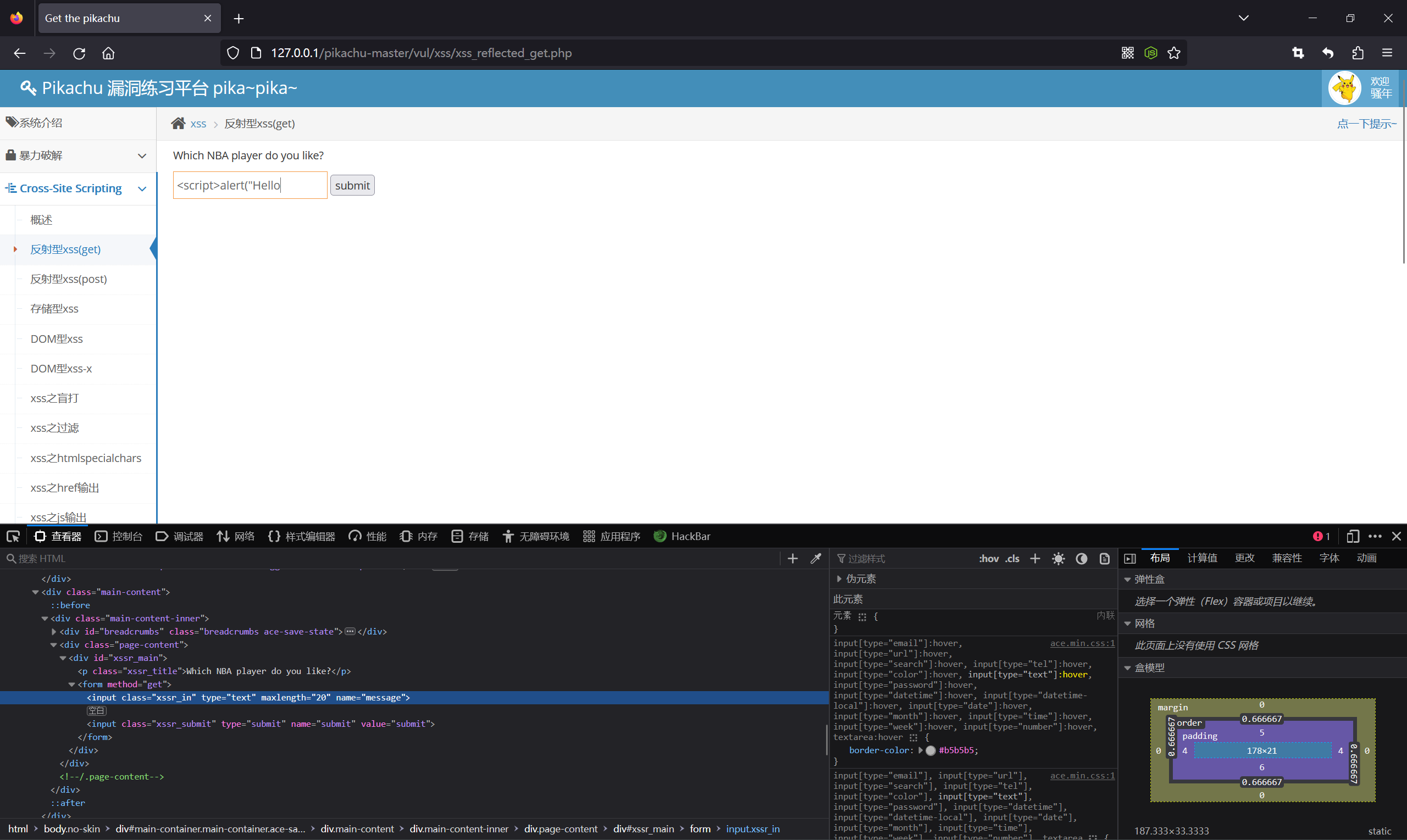Click the Pikachu avatar image
Image resolution: width=1407 pixels, height=840 pixels.
click(1345, 88)
